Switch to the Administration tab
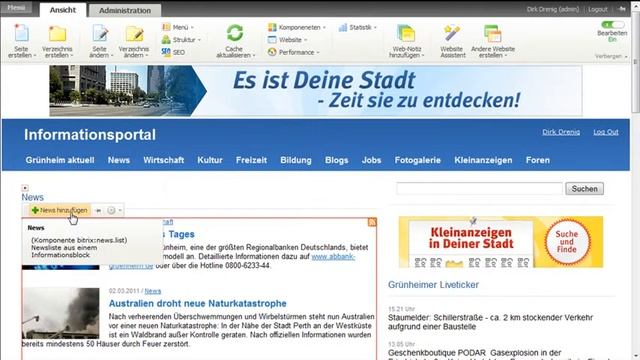Image resolution: width=640 pixels, height=360 pixels. click(125, 11)
